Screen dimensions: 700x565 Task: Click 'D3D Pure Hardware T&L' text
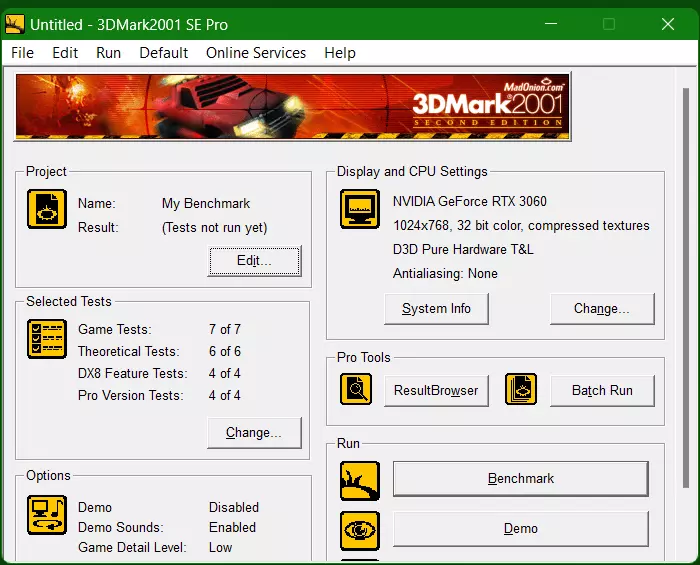pos(463,249)
